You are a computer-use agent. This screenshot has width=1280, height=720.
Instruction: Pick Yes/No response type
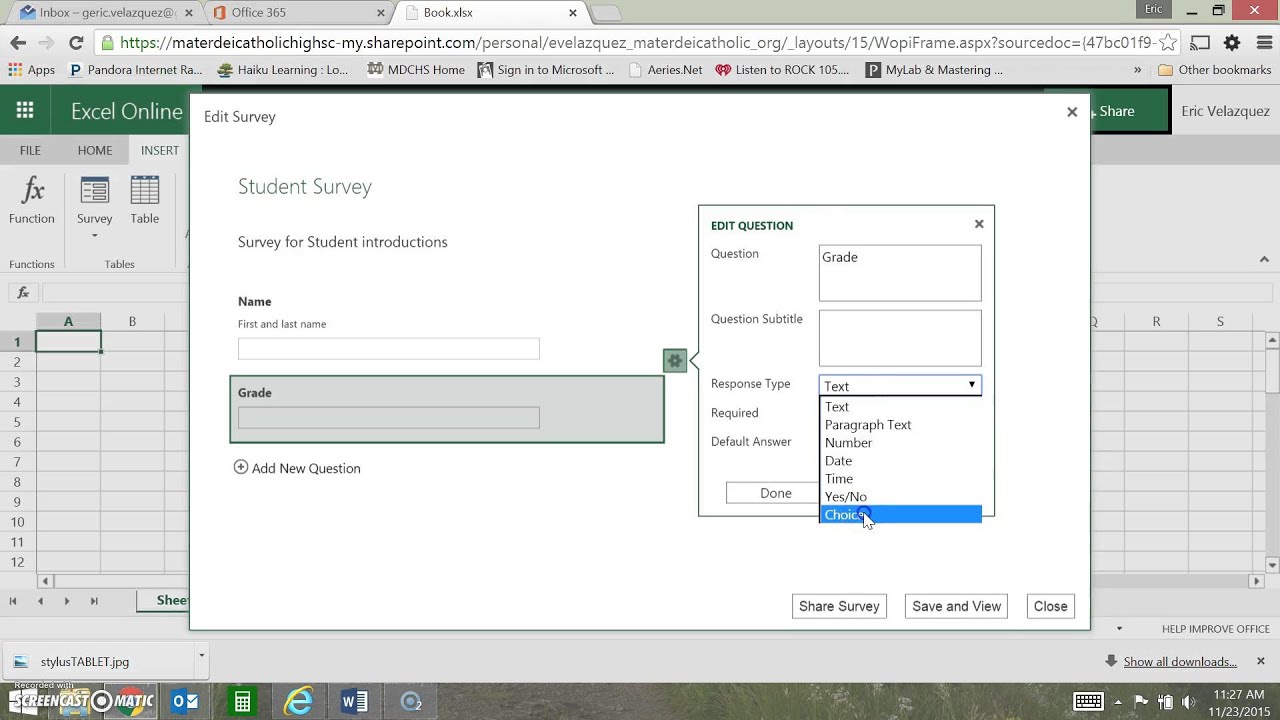(900, 496)
